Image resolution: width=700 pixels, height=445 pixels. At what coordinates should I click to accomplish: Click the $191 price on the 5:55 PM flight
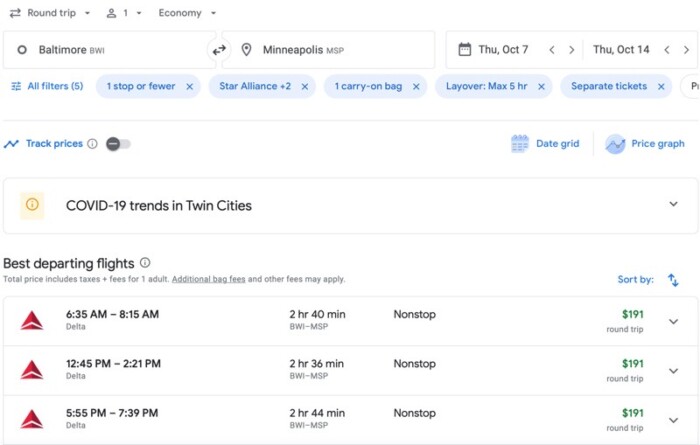633,413
